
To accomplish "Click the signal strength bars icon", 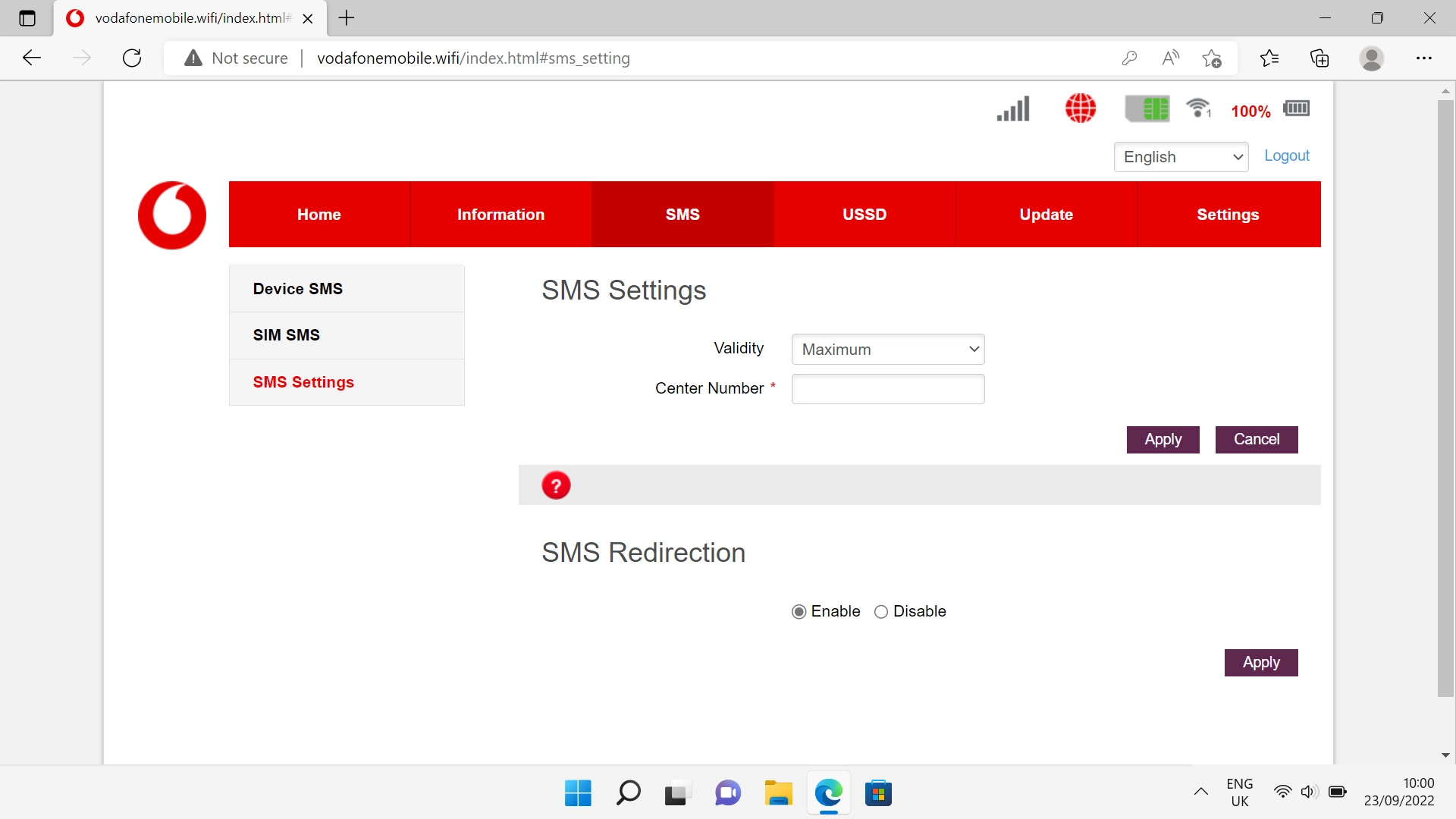I will pos(1012,108).
